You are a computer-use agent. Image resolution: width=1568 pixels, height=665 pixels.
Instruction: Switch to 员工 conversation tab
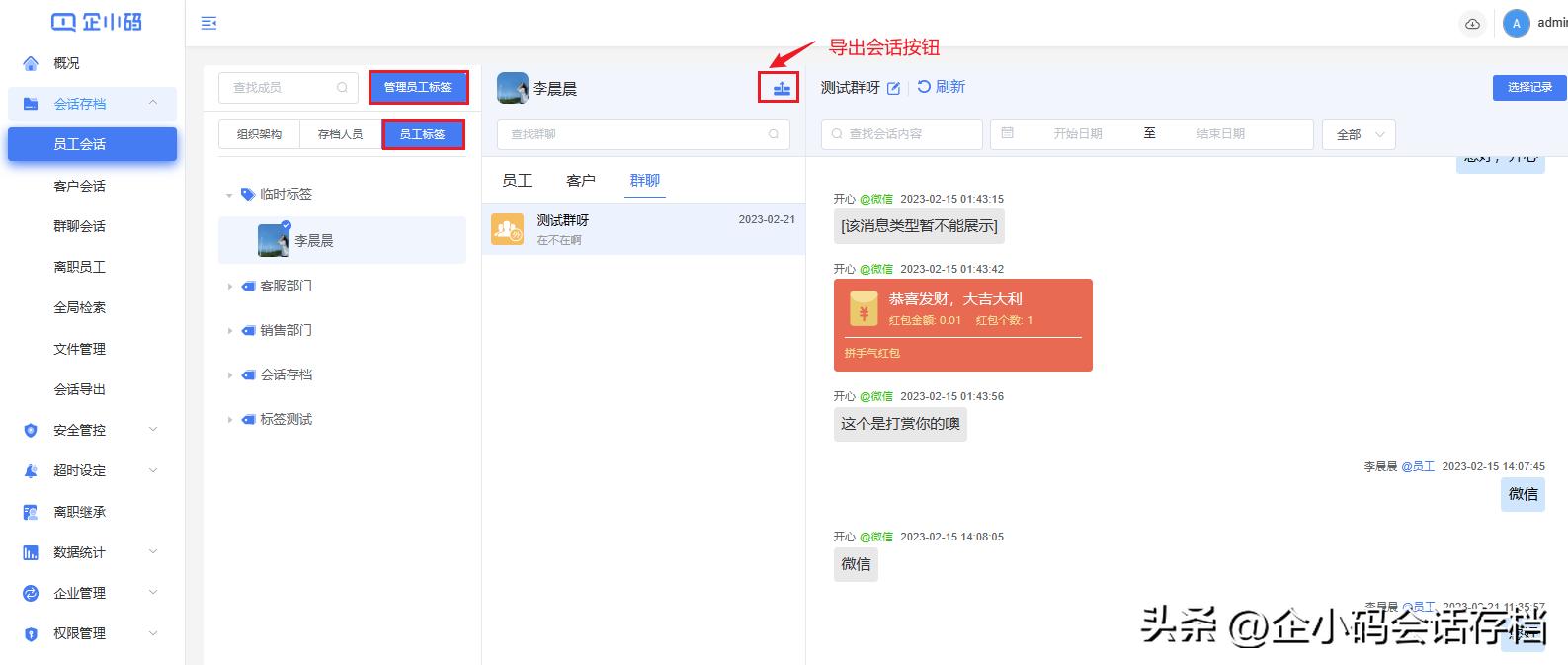pos(517,180)
